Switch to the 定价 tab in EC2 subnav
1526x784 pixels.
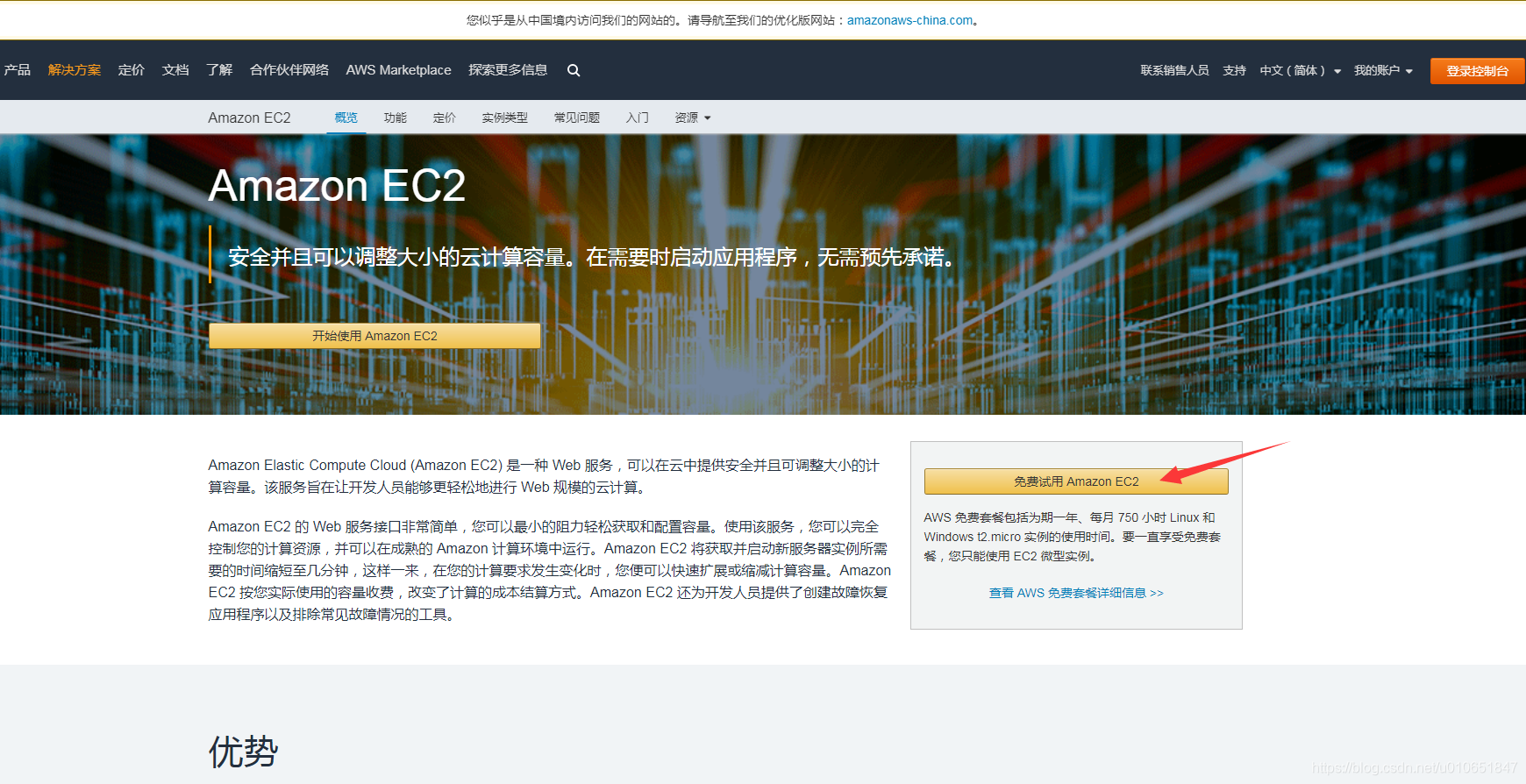445,118
